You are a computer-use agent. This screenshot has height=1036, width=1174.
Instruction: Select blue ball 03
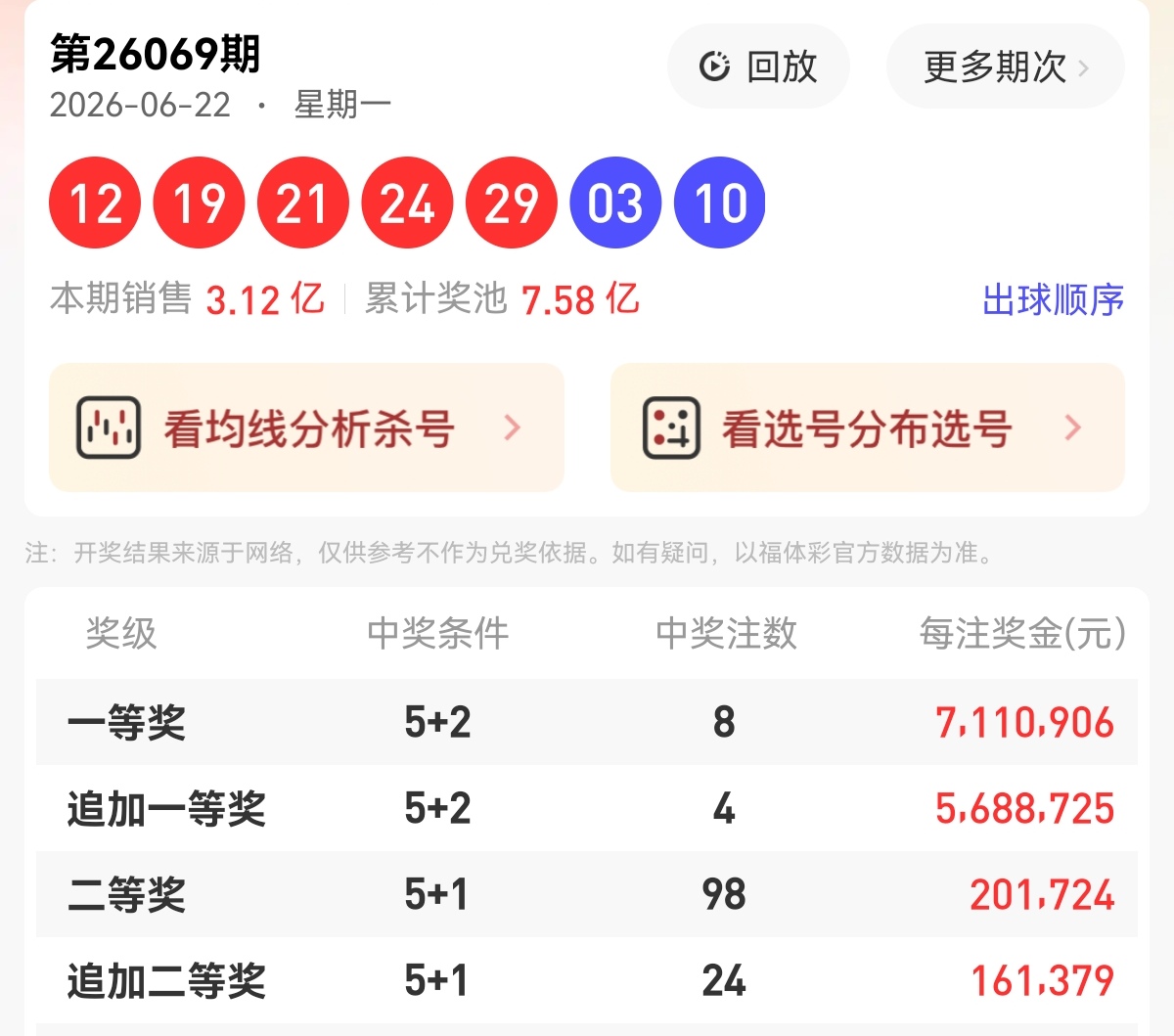click(x=615, y=203)
